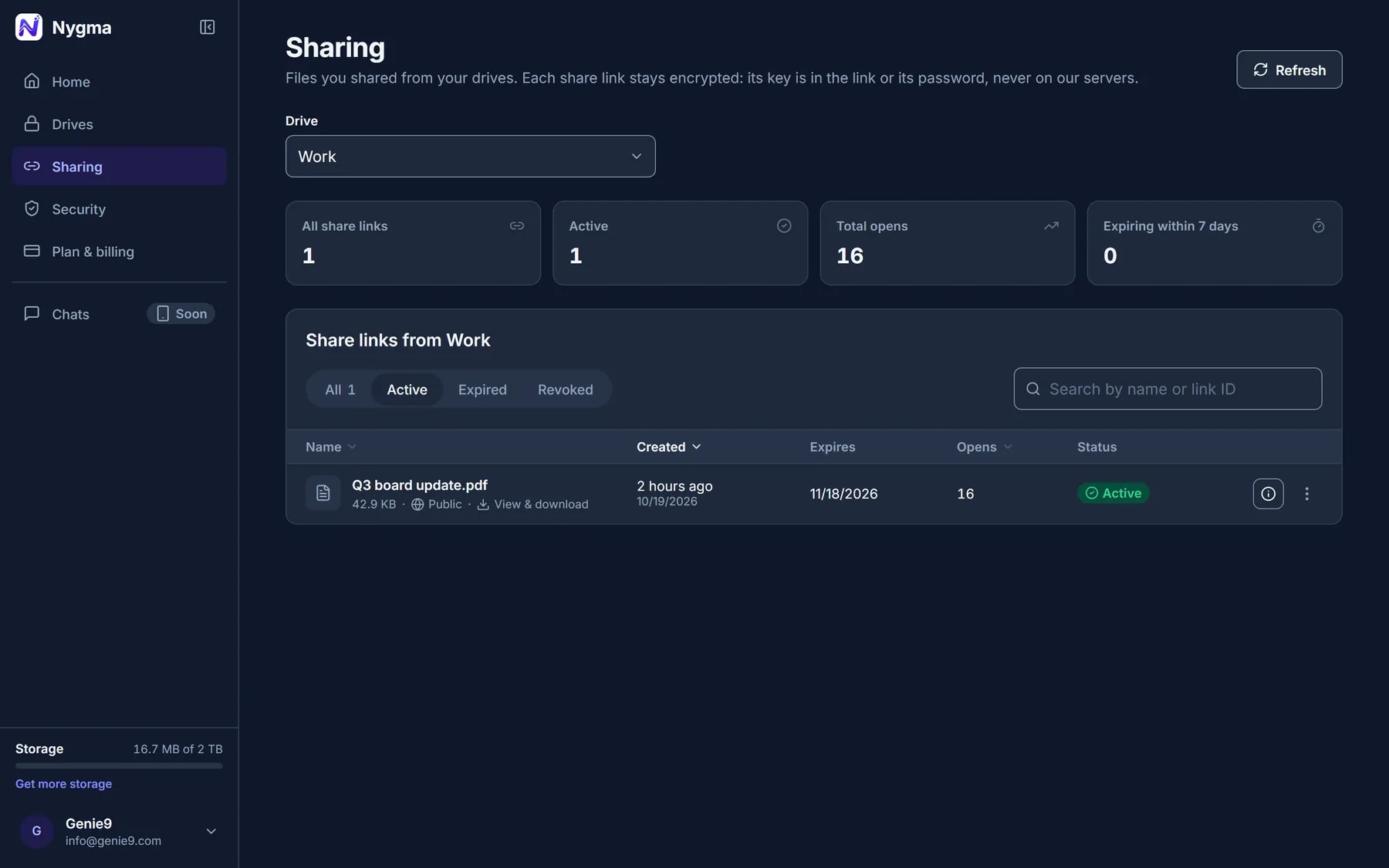This screenshot has height=868, width=1389.
Task: Click the Sharing link icon in sidebar
Action: click(32, 166)
